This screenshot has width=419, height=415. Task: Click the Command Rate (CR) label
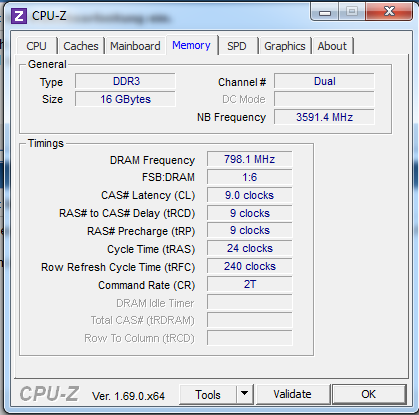147,285
